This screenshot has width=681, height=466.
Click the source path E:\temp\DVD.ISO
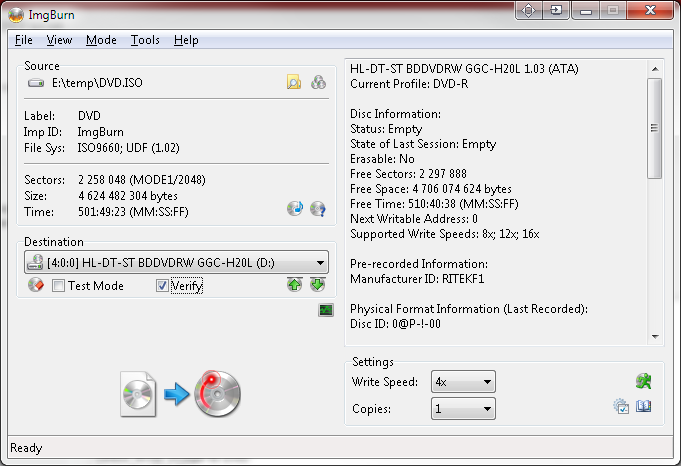pos(97,83)
